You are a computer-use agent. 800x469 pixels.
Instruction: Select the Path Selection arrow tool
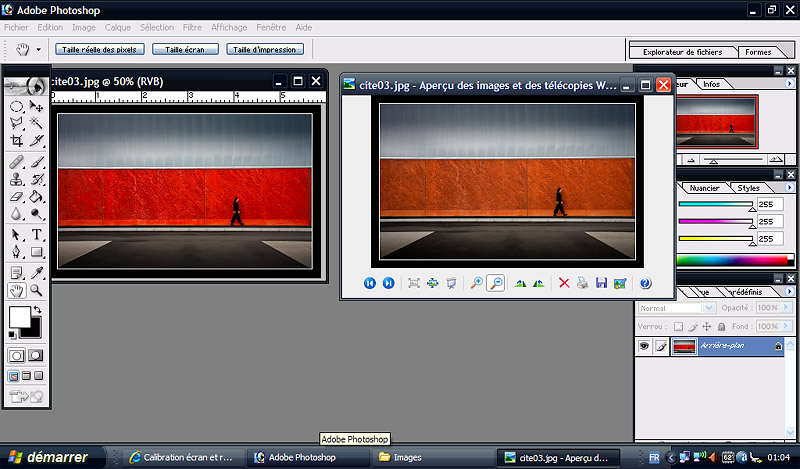pyautogui.click(x=16, y=235)
